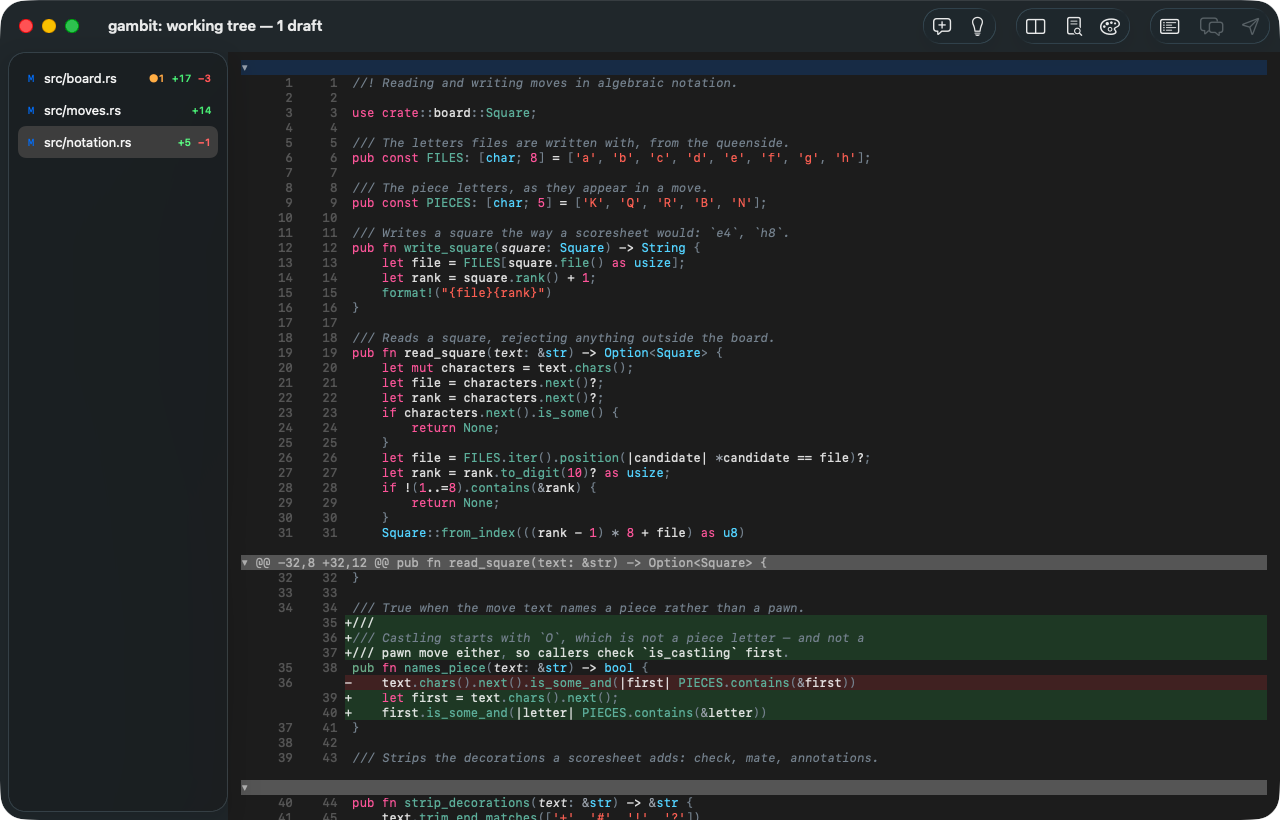Screen dimensions: 1280x820
Task: Click the first comment "Reading and writing moves"
Action: click(x=545, y=83)
